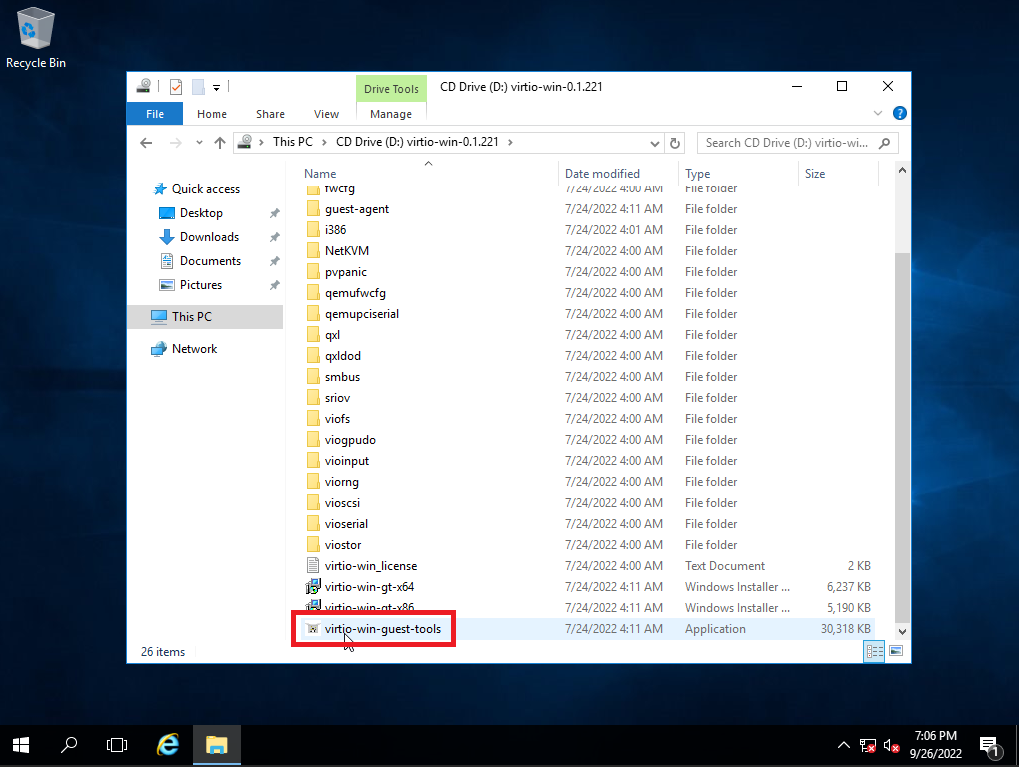Select virtio-win-gt-x64 installer icon
The width and height of the screenshot is (1019, 767).
point(313,586)
